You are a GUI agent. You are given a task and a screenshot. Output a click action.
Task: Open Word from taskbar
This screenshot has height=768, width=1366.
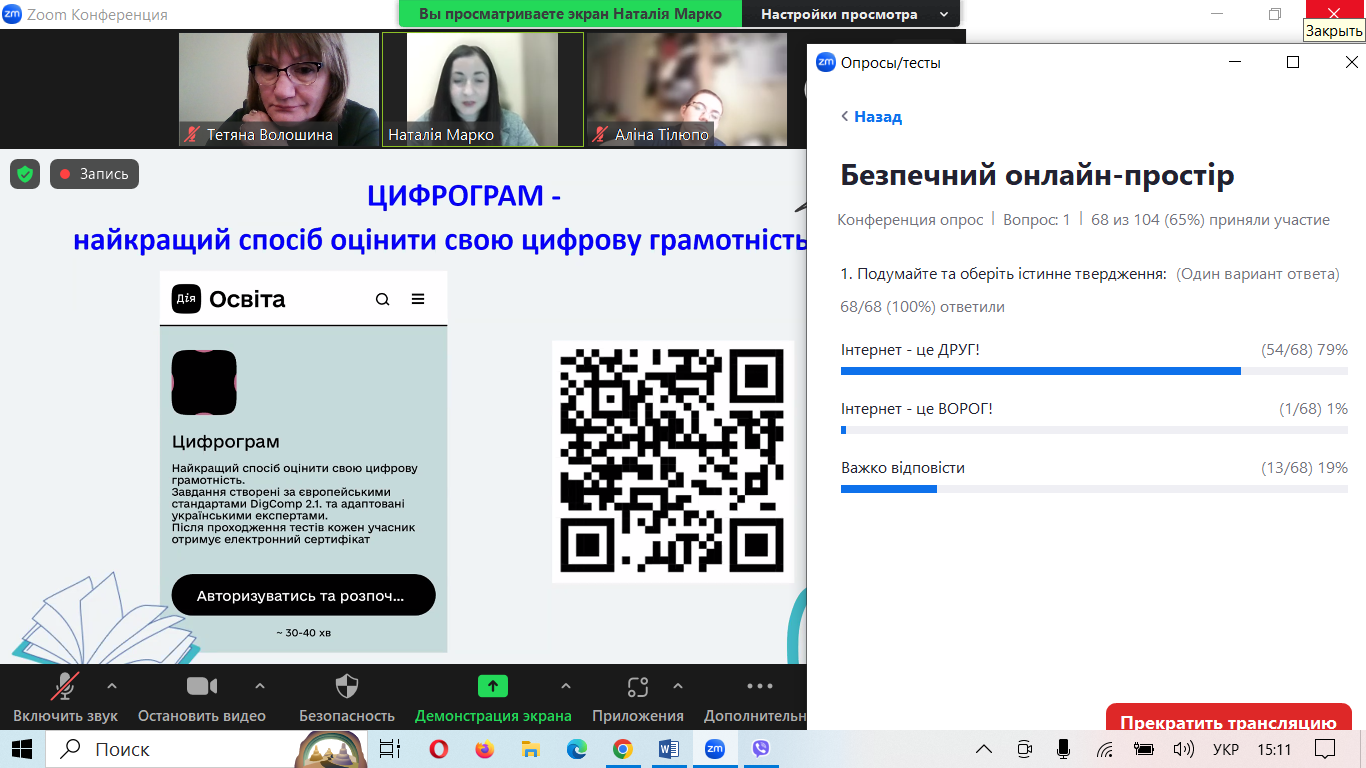coord(669,749)
